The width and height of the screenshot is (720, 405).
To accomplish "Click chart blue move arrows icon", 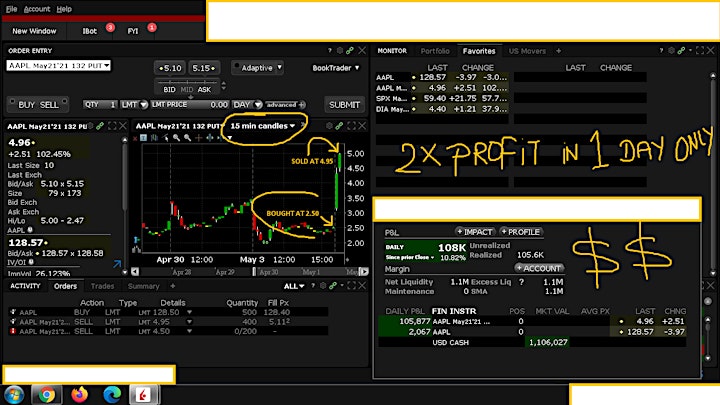I will 209,137.
